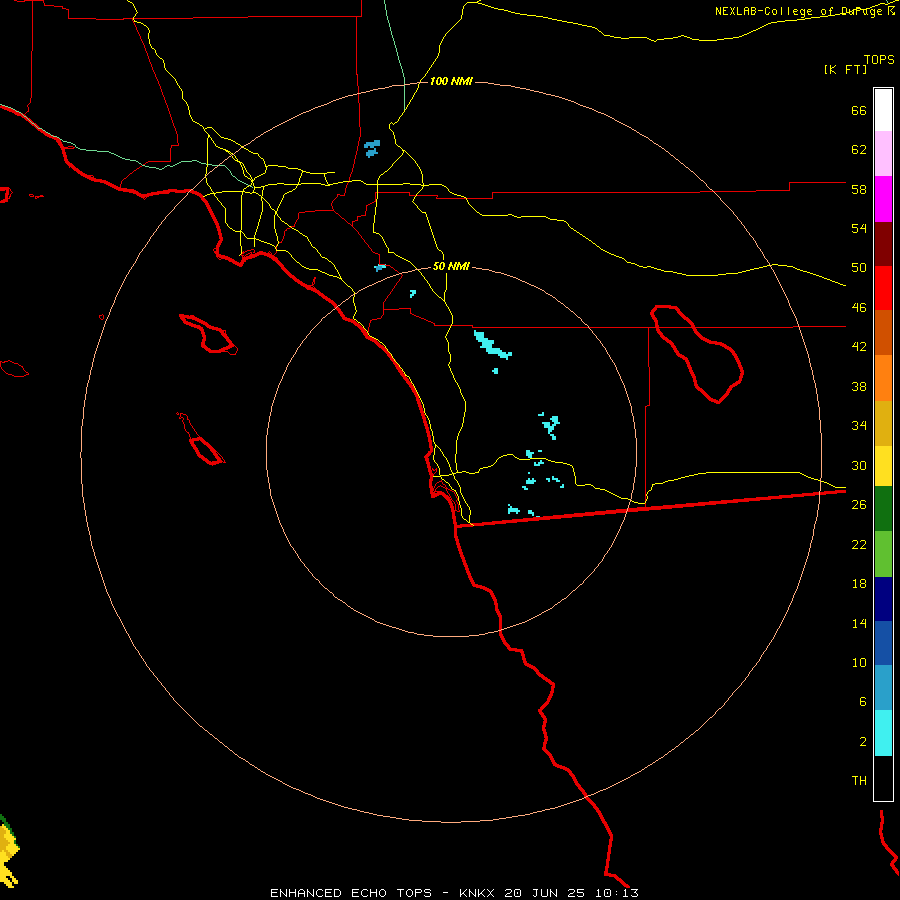Screen dimensions: 900x900
Task: Click the "50" value on the color scale
Action: click(859, 268)
